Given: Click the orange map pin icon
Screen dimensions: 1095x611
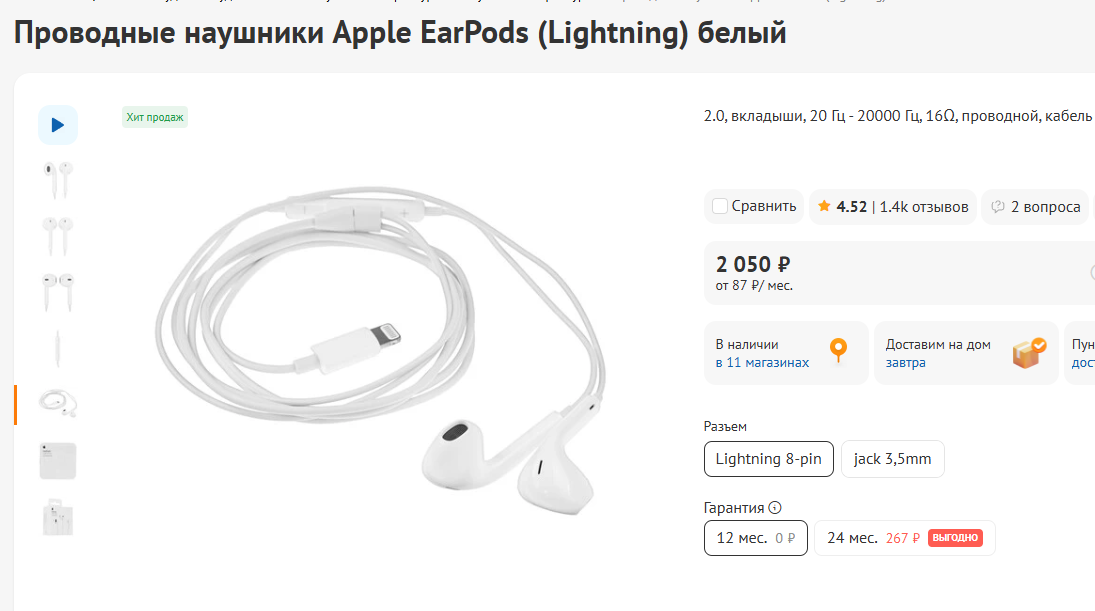Looking at the screenshot, I should (838, 351).
